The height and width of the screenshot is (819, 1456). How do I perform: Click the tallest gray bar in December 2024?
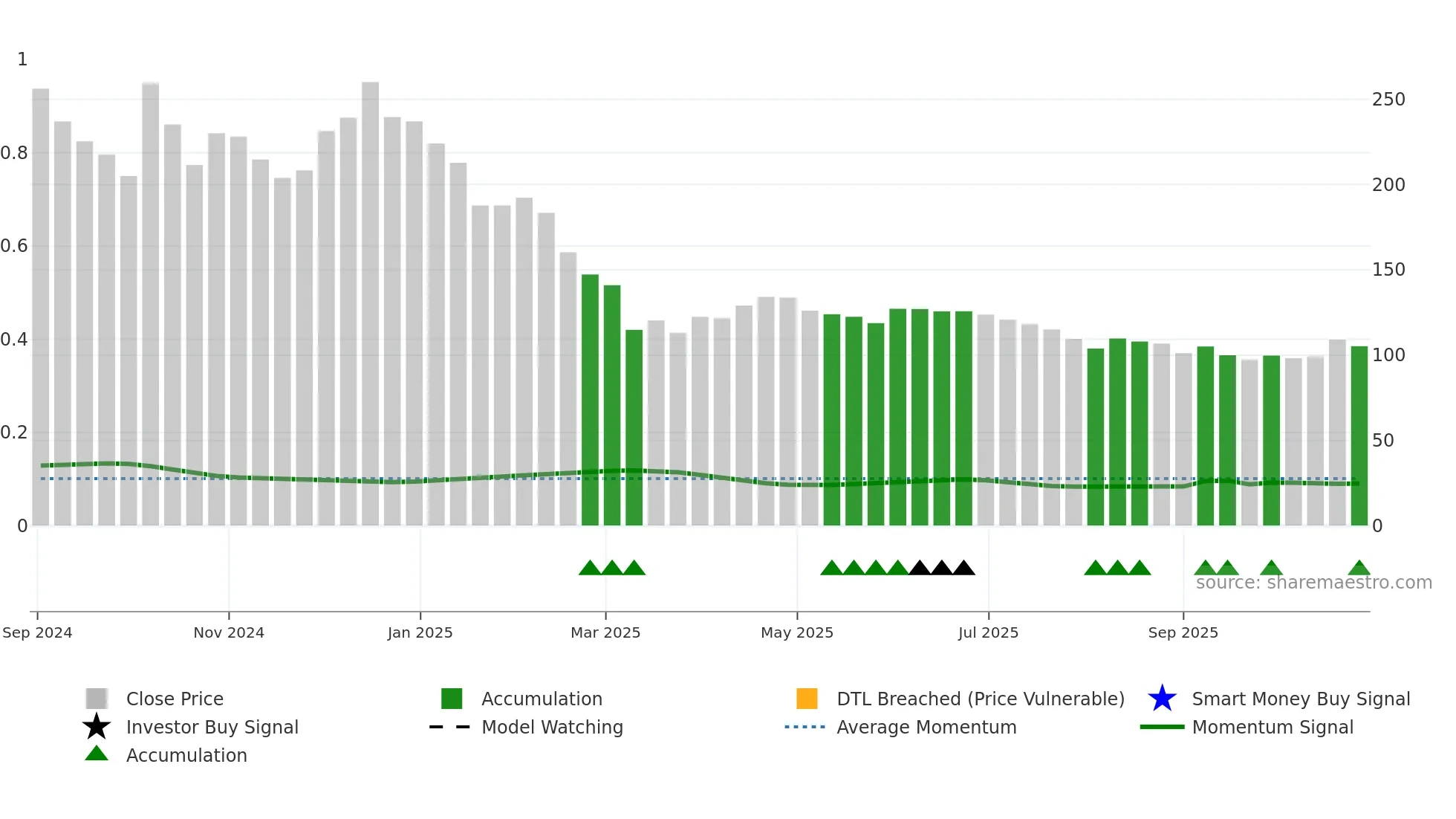[370, 297]
